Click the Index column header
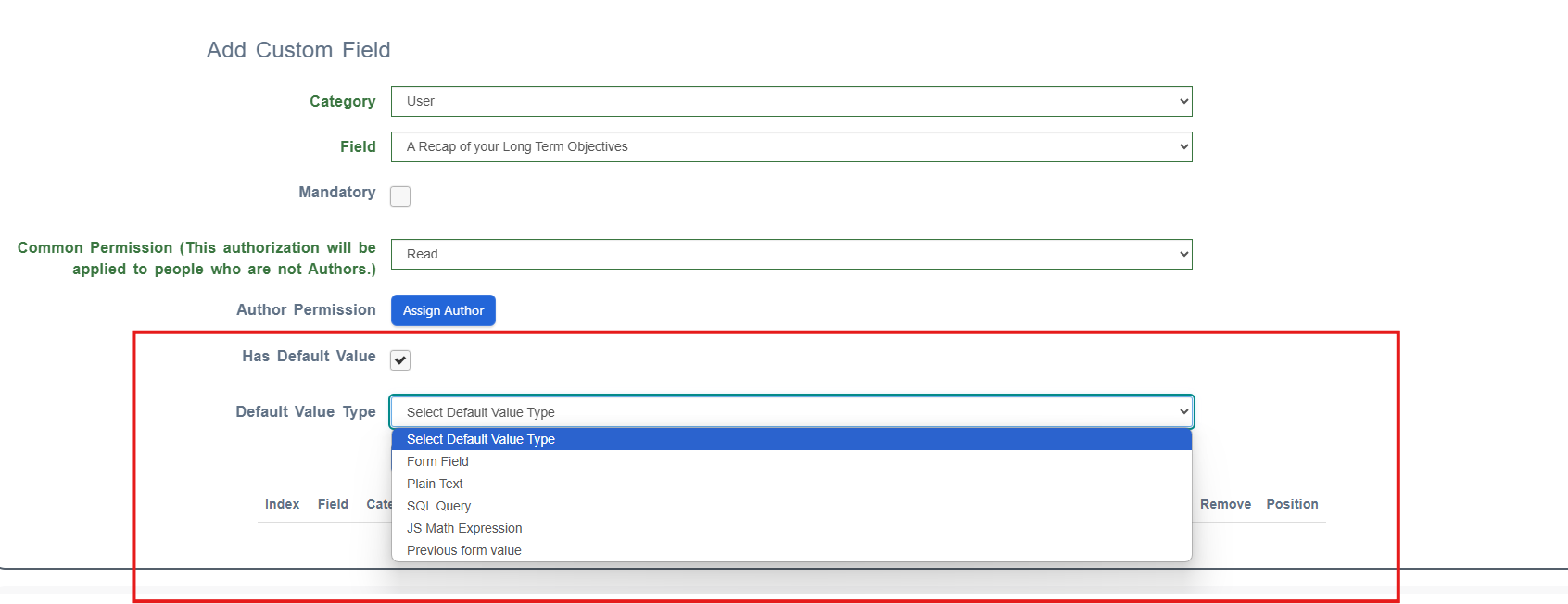The height and width of the screenshot is (604, 1568). 282,504
